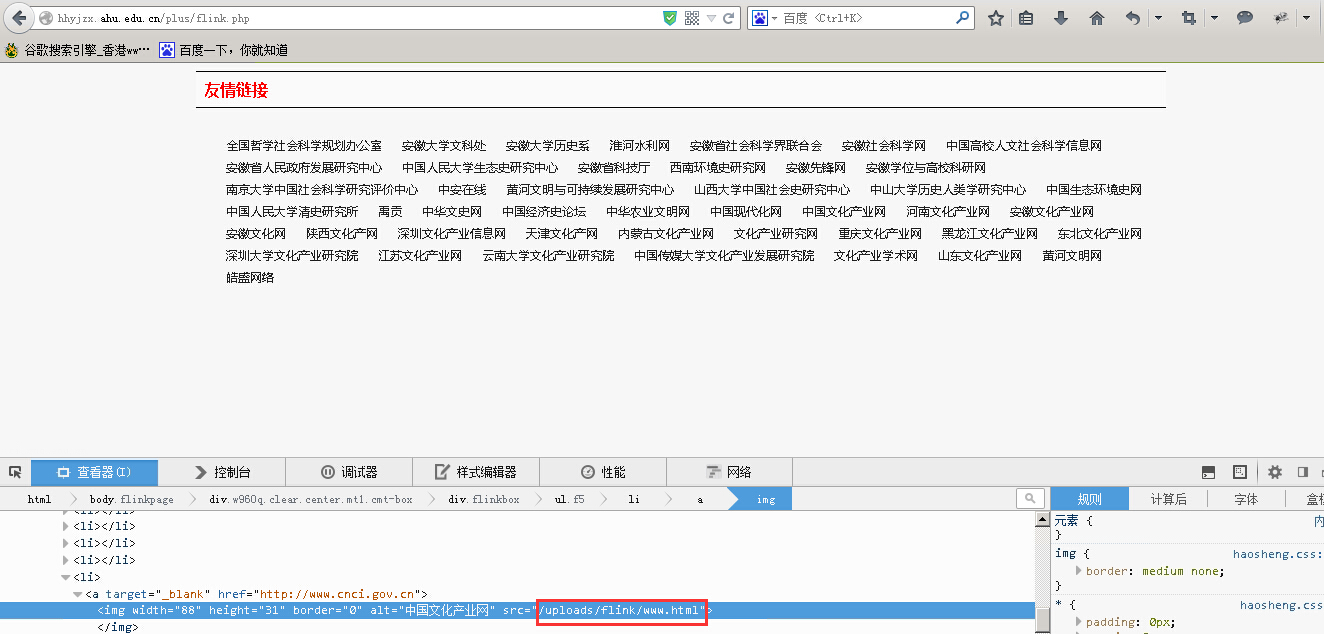
Task: Click the site identity globe icon
Action: (45, 18)
